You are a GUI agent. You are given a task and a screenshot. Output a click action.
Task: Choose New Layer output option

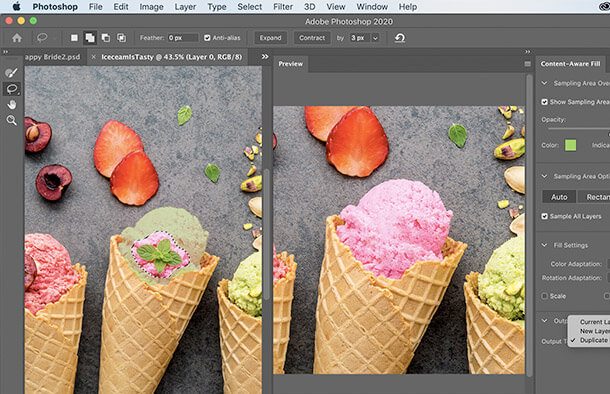[594, 331]
